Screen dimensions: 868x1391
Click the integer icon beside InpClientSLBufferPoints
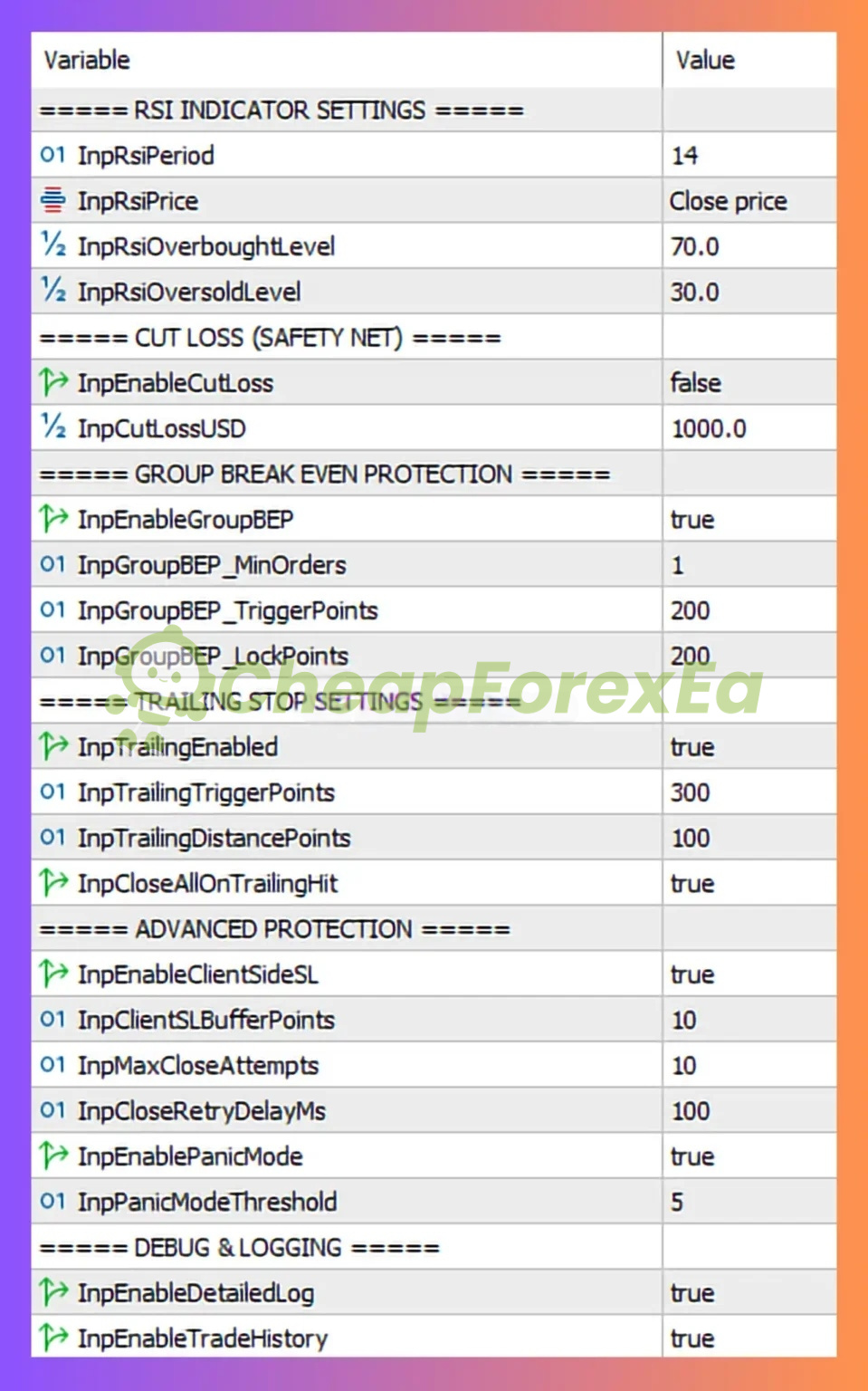point(52,1019)
